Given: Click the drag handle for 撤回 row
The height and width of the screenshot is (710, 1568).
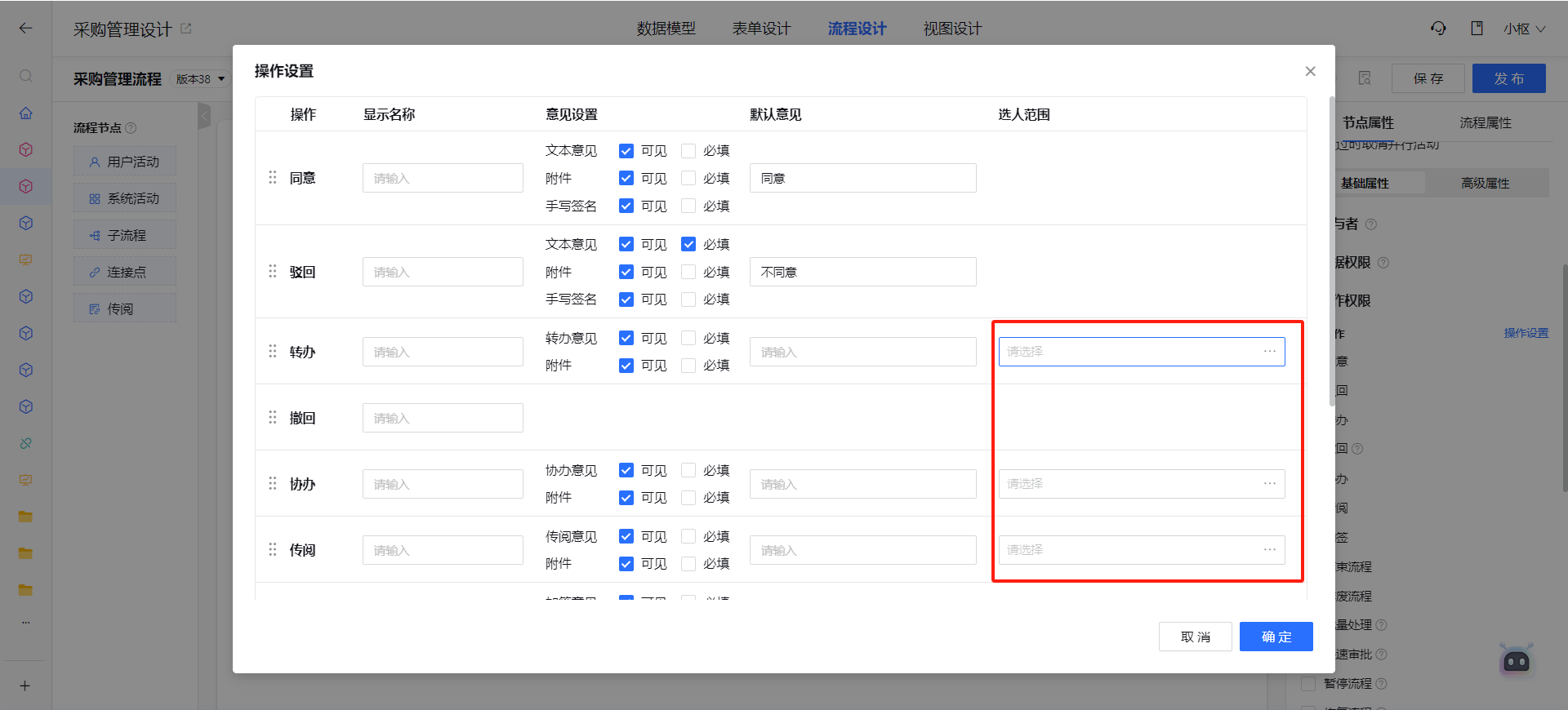Looking at the screenshot, I should pyautogui.click(x=273, y=417).
